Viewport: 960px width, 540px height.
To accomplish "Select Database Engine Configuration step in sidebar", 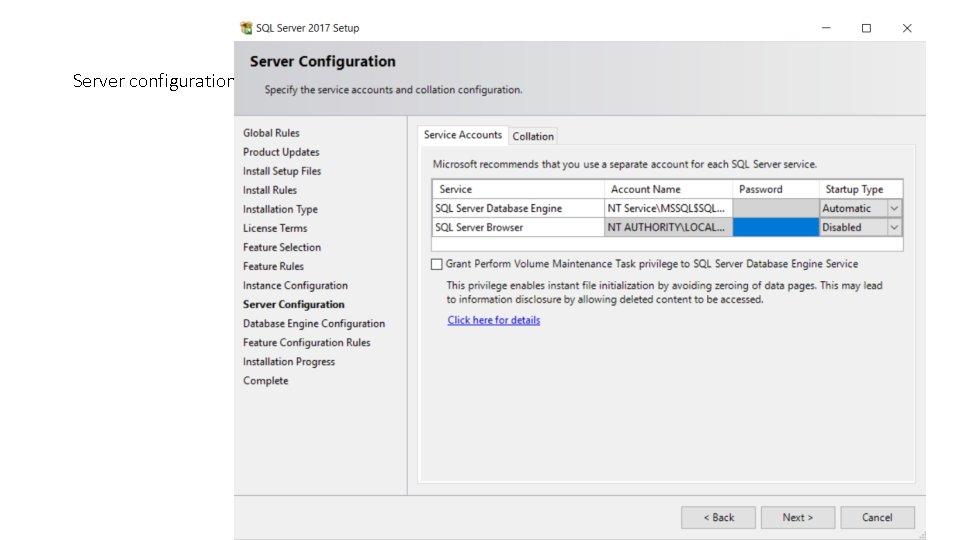I will point(314,323).
